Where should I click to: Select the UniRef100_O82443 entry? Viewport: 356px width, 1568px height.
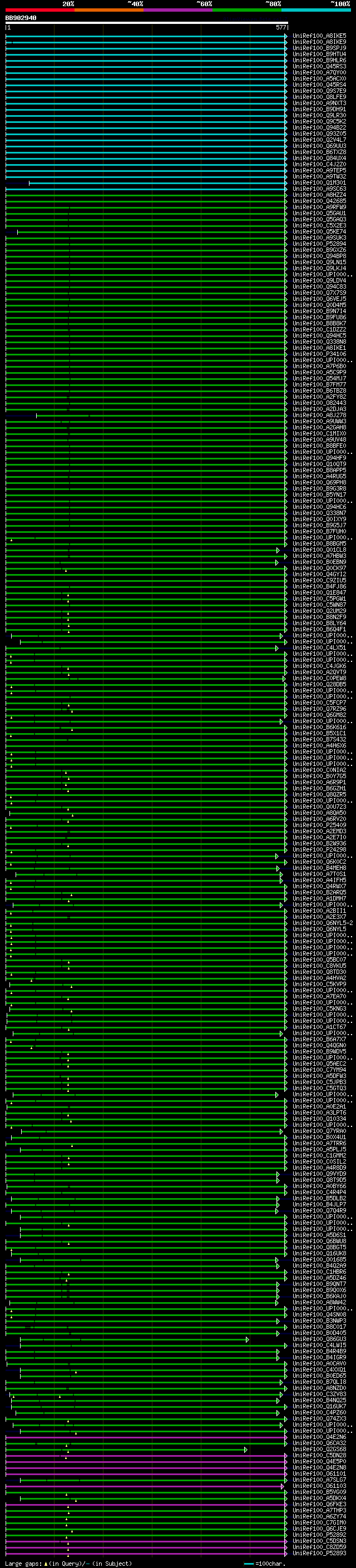pos(319,402)
